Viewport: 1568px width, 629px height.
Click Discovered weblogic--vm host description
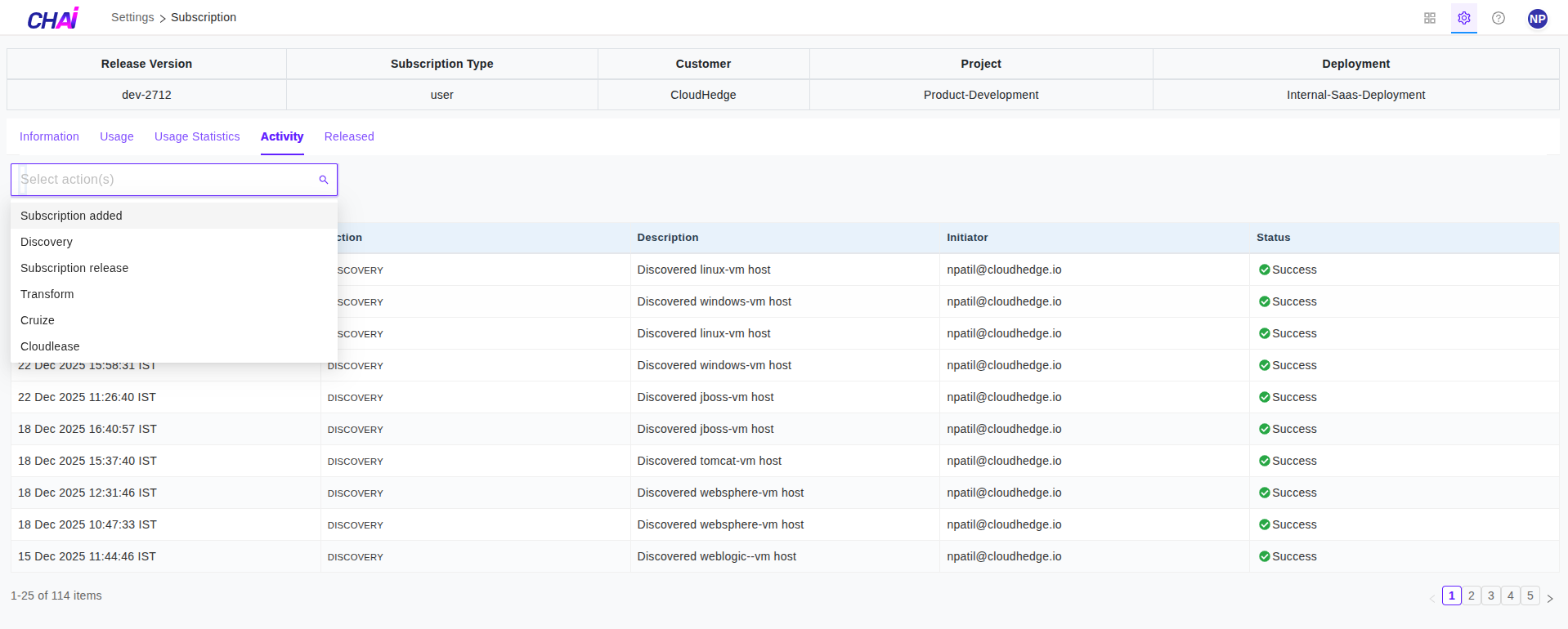pos(717,556)
